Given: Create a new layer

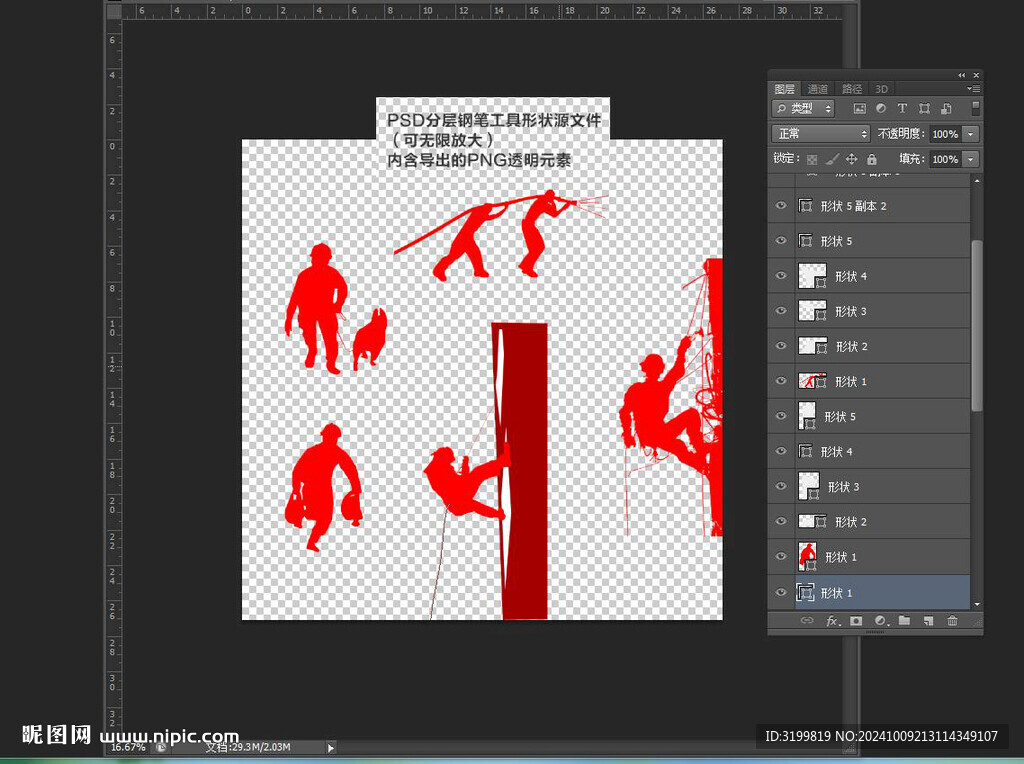Looking at the screenshot, I should (928, 621).
